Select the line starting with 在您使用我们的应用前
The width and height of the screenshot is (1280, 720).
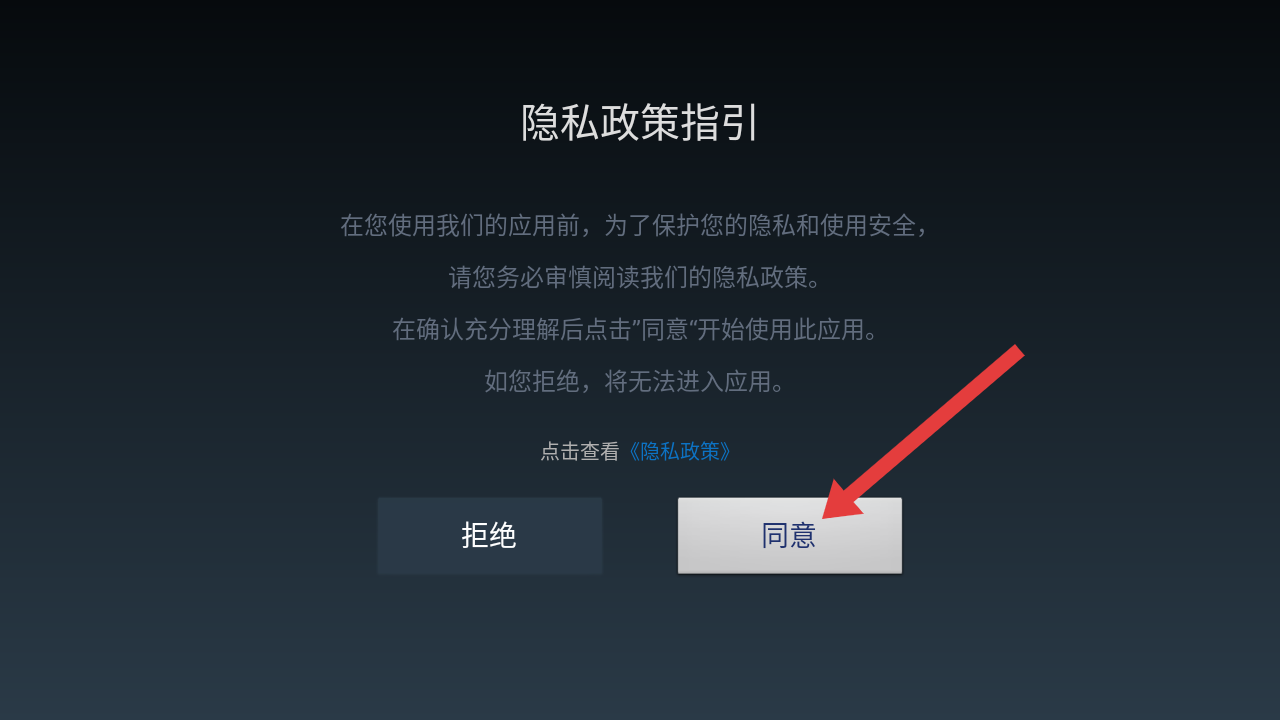click(636, 225)
